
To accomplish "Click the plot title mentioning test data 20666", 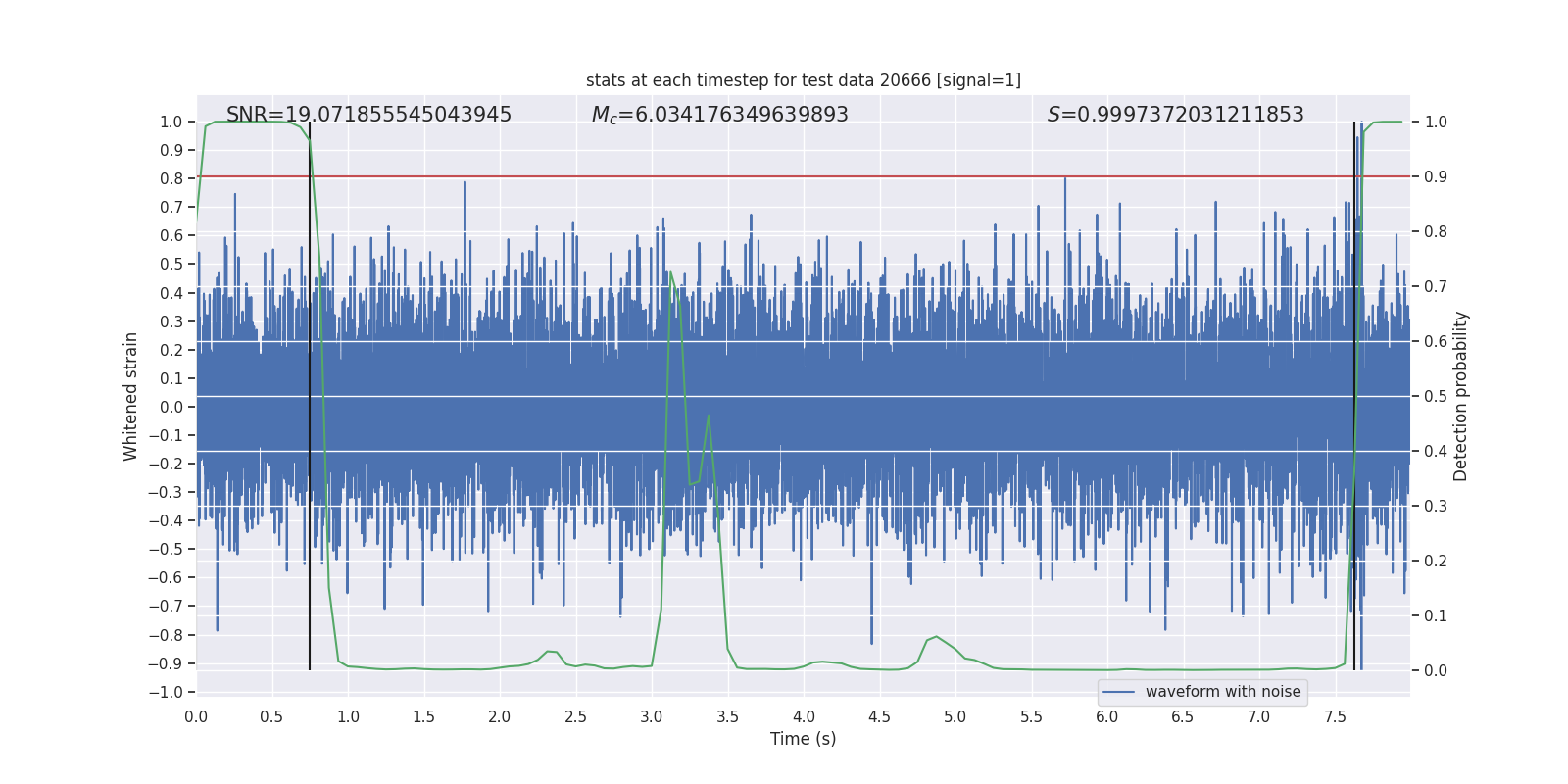I will click(803, 80).
